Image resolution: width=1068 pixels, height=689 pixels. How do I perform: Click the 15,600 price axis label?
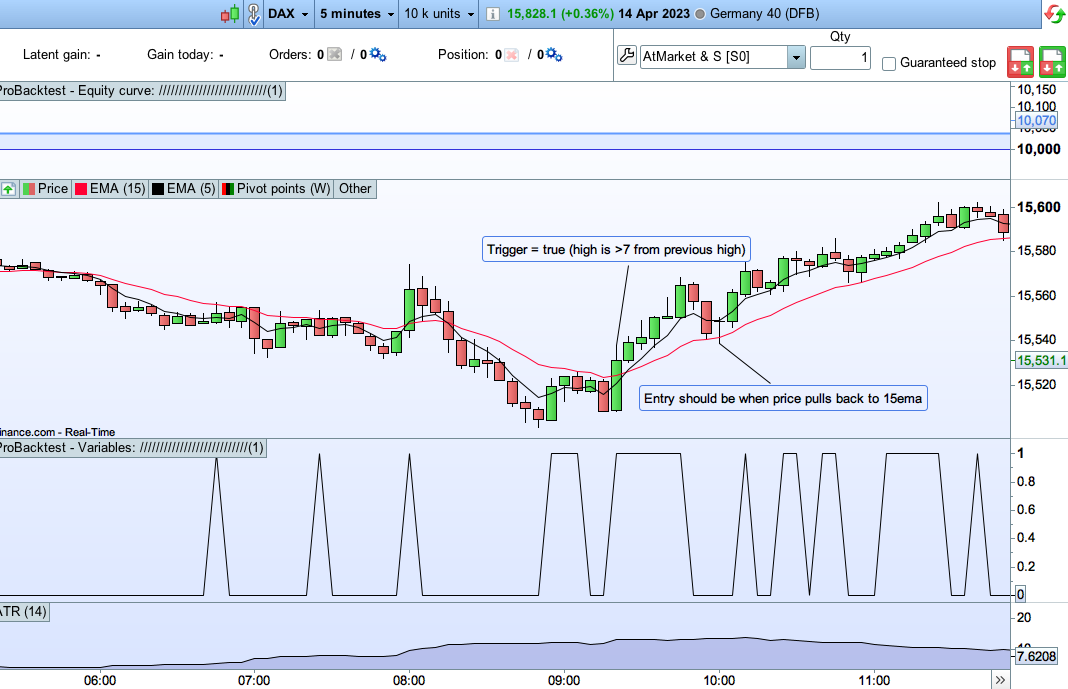tap(1039, 207)
